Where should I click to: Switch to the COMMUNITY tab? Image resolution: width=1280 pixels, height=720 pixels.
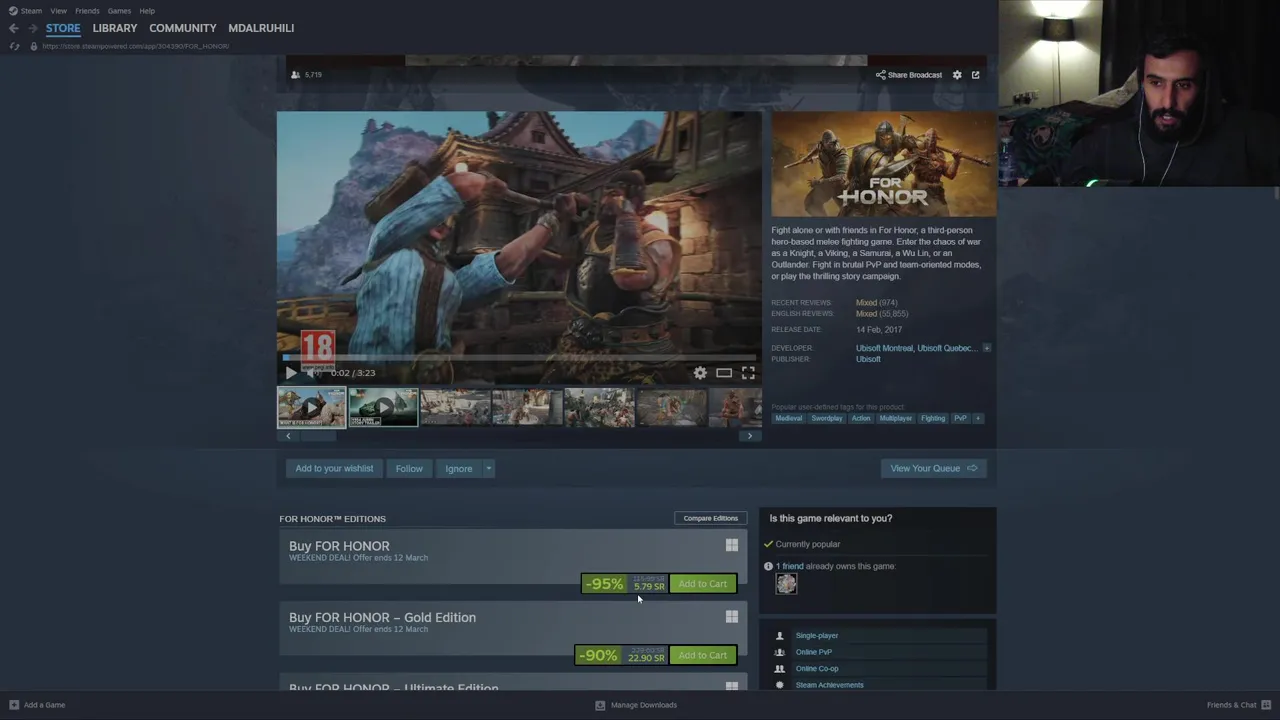coord(183,28)
